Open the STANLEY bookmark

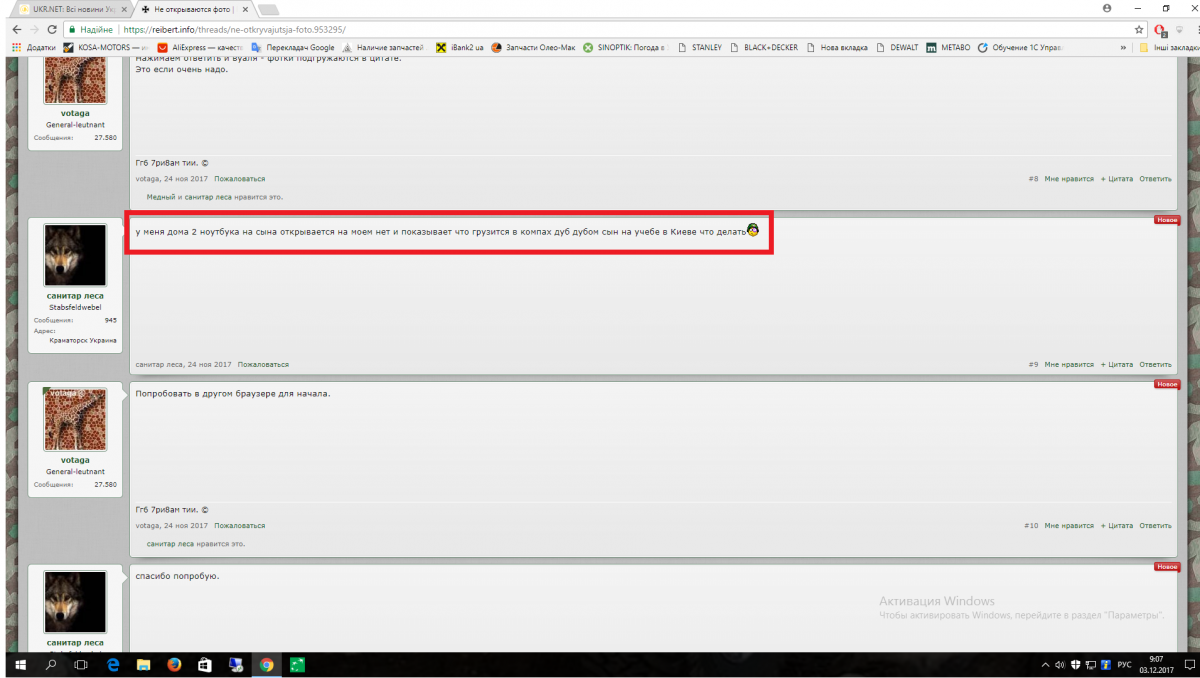tap(699, 47)
